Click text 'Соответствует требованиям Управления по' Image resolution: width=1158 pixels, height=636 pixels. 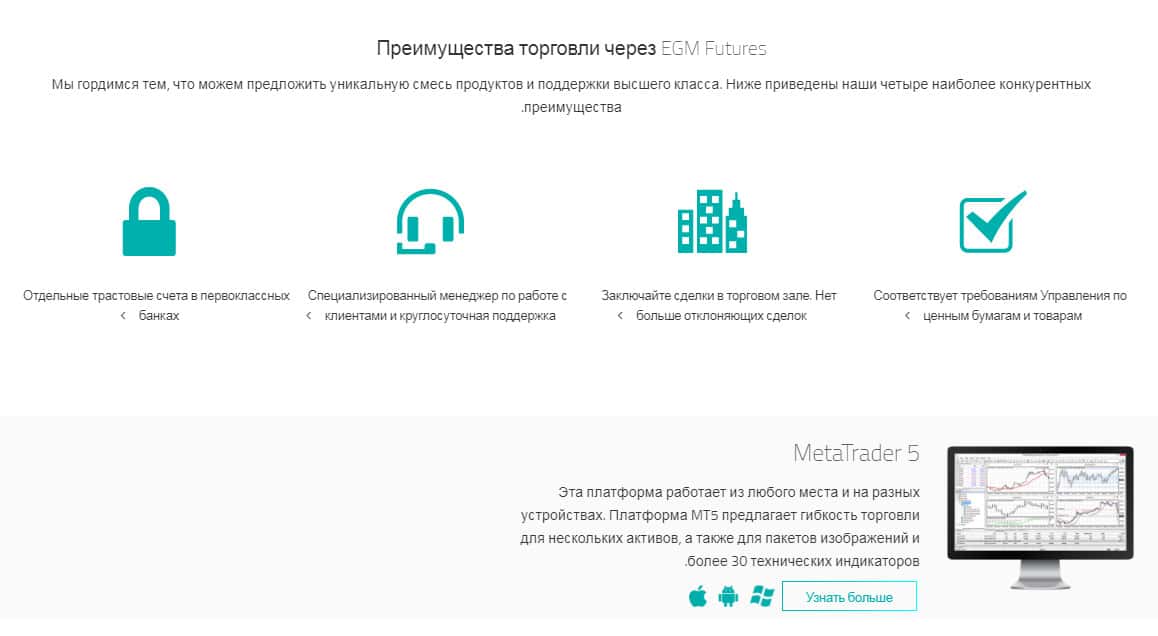(1000, 295)
